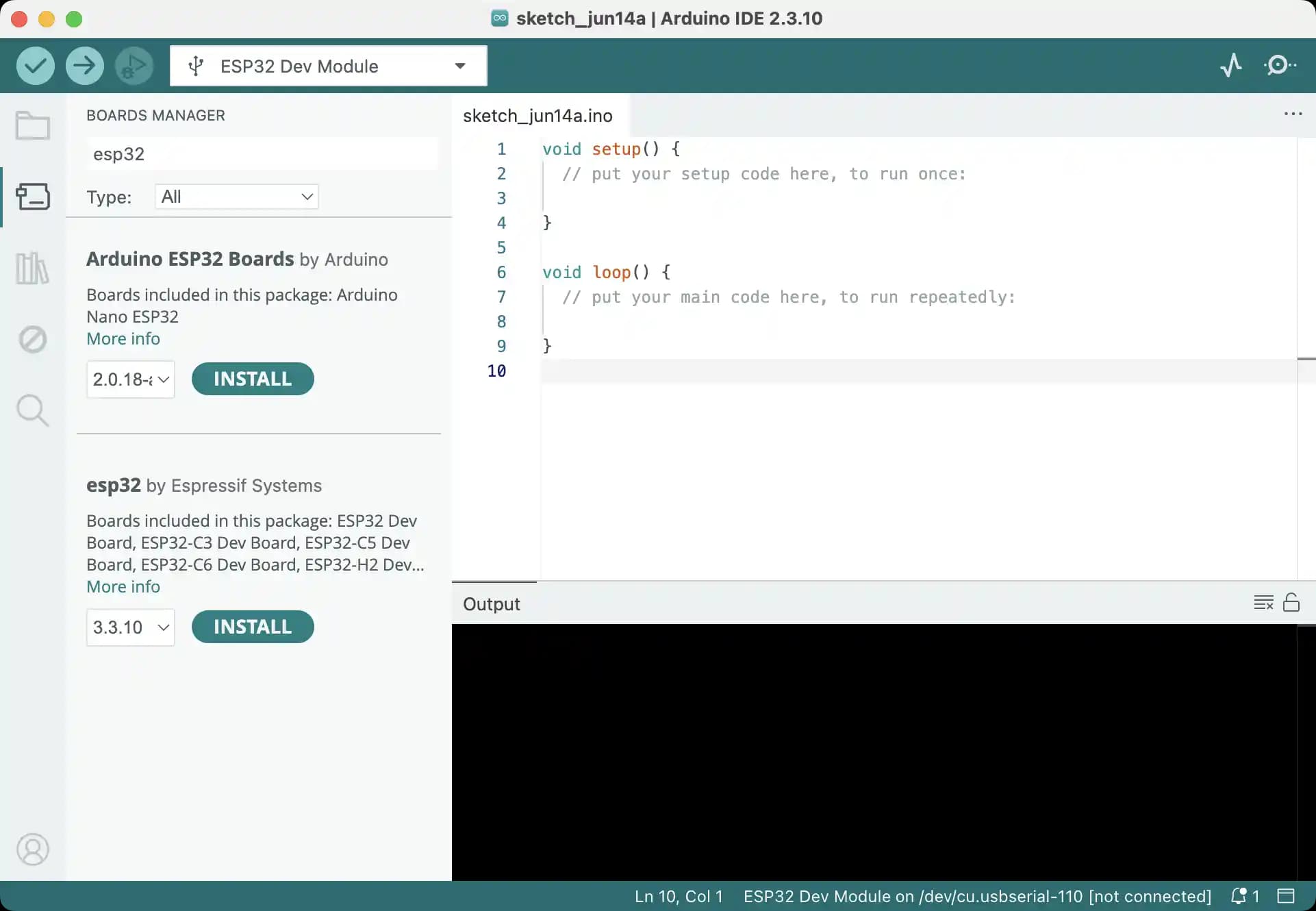Click the Ln 10, Col 1 status entry
This screenshot has height=911, width=1316.
tap(679, 896)
